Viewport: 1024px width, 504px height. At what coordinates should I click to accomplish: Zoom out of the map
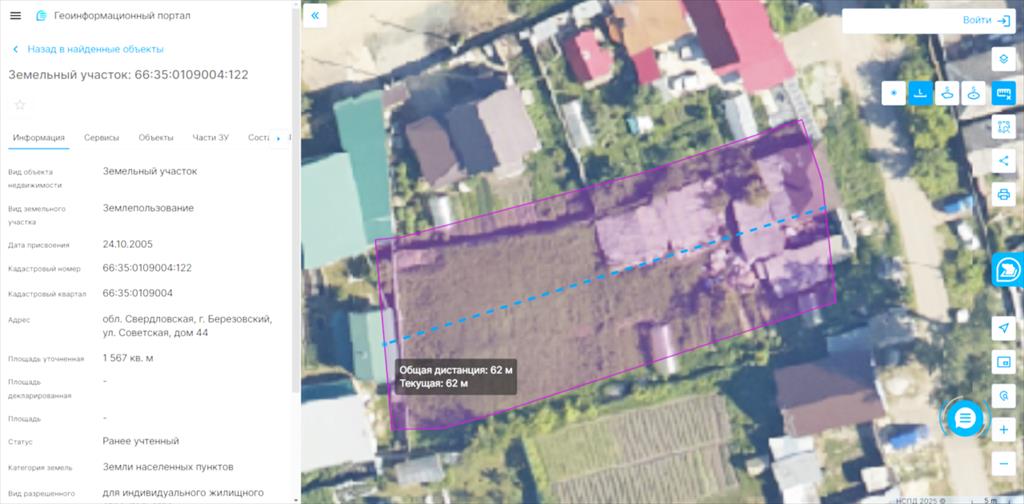point(1003,464)
